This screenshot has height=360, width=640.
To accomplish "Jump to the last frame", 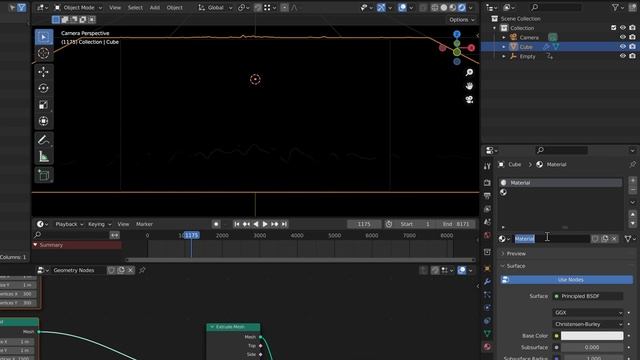I will (284, 224).
